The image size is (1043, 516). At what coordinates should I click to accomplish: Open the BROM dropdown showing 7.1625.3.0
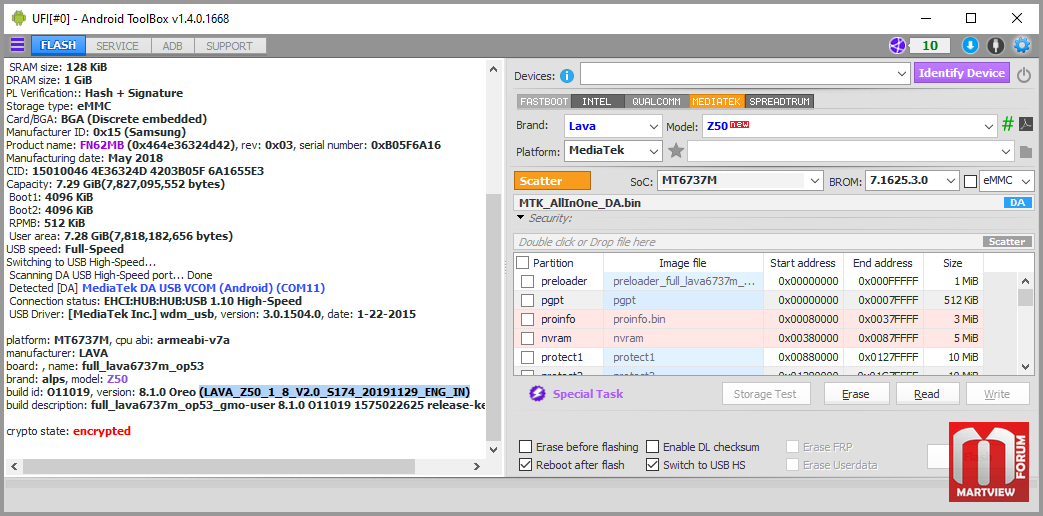click(x=911, y=180)
